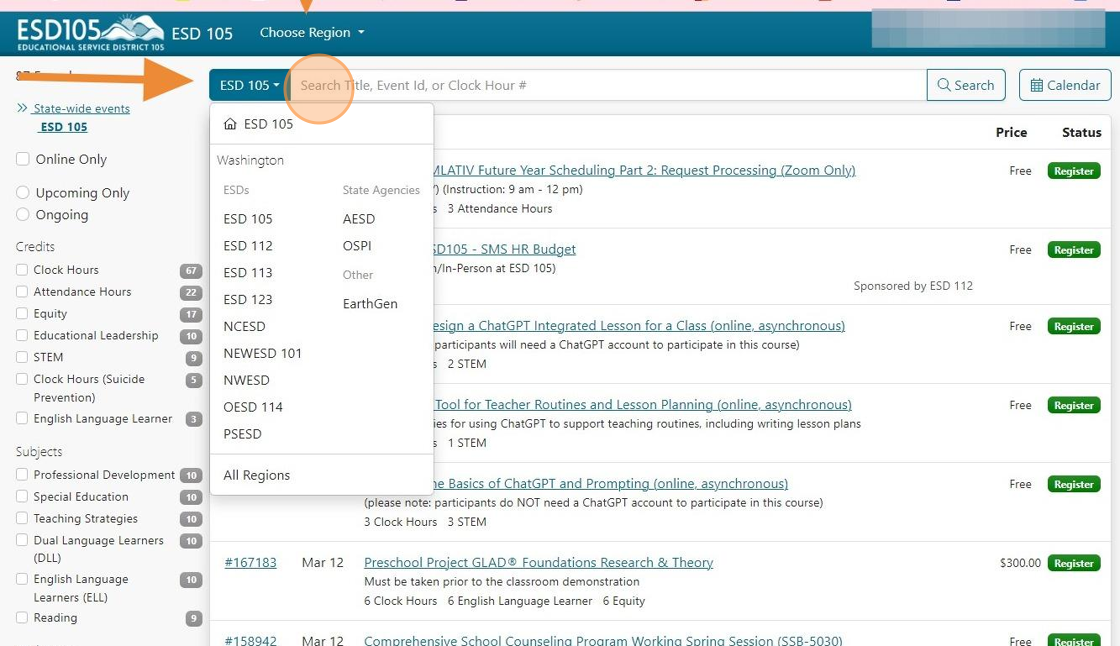
Task: Collapse the ESD 105 region selector
Action: [x=249, y=85]
